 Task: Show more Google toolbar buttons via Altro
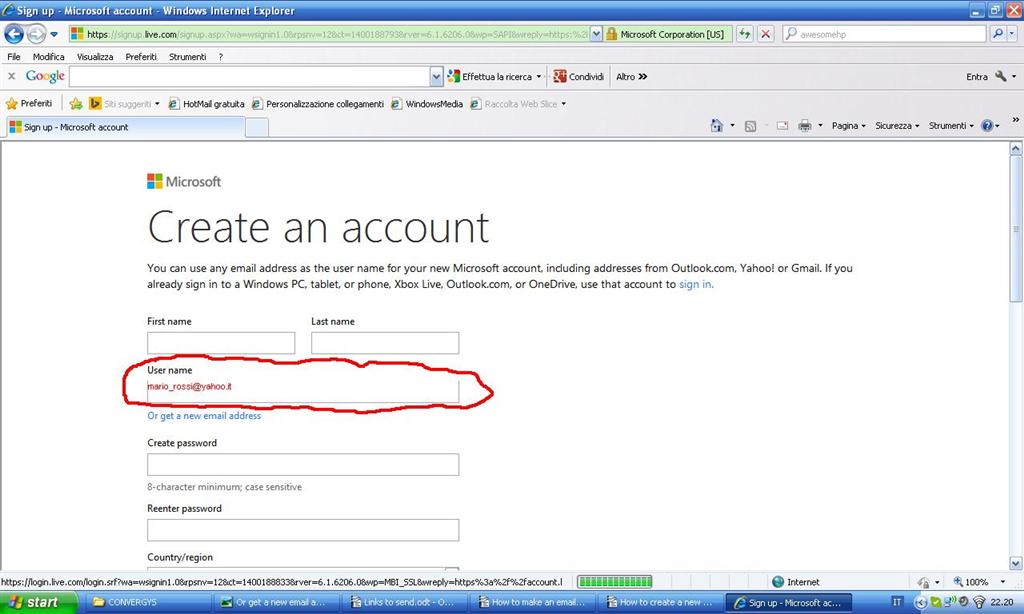coord(632,76)
